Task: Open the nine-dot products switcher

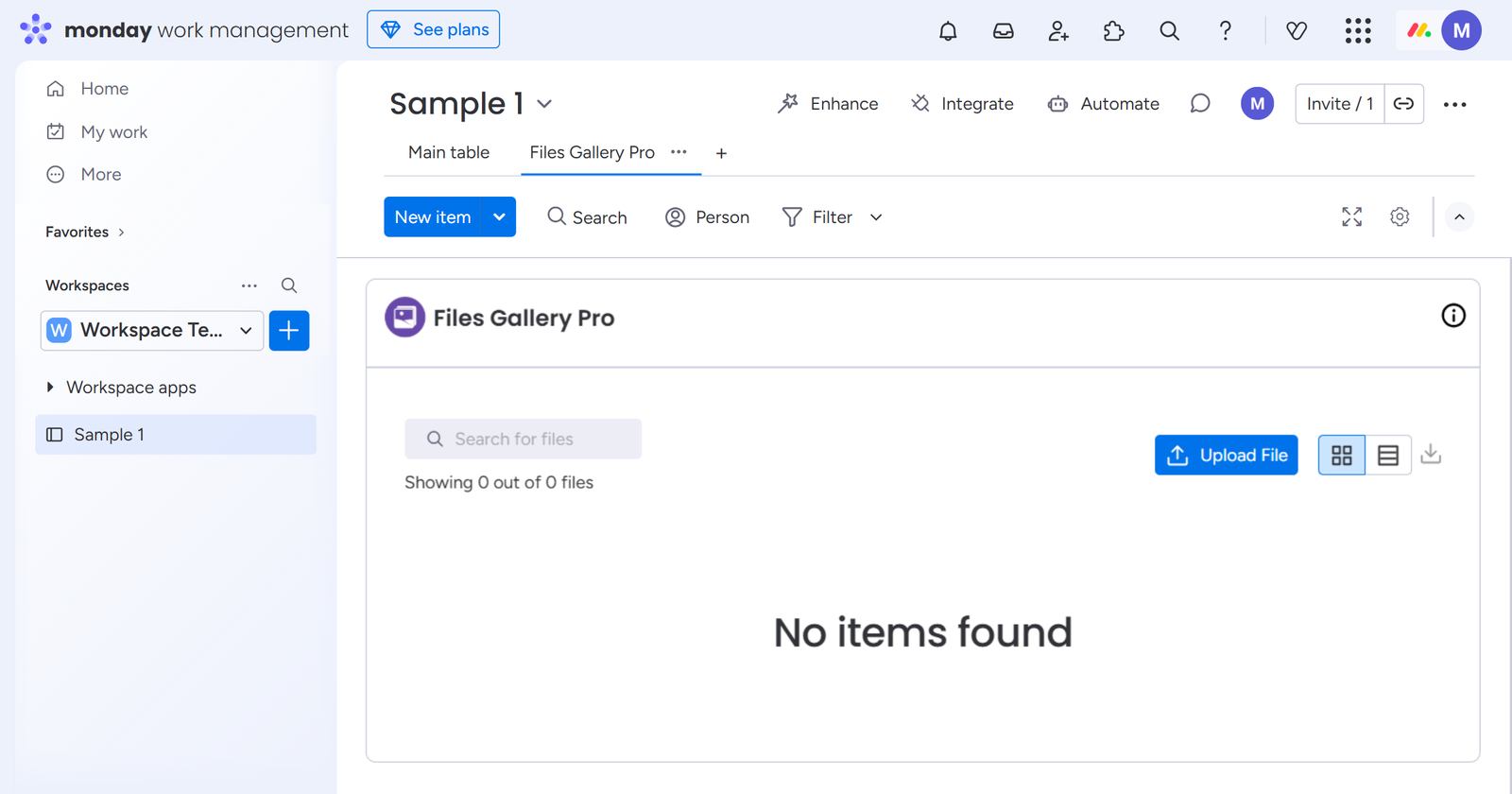Action: click(1358, 31)
